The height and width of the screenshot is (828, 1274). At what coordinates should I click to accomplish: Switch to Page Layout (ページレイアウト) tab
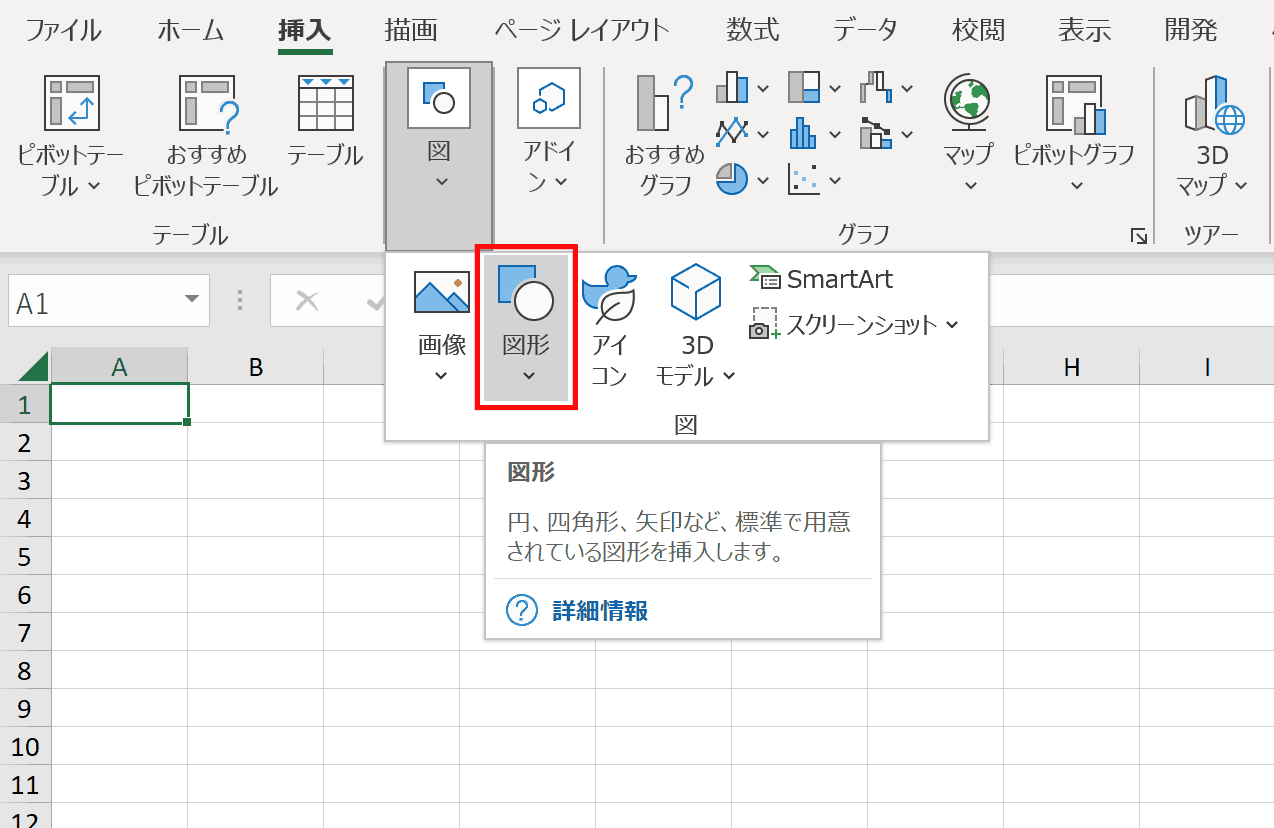(581, 30)
